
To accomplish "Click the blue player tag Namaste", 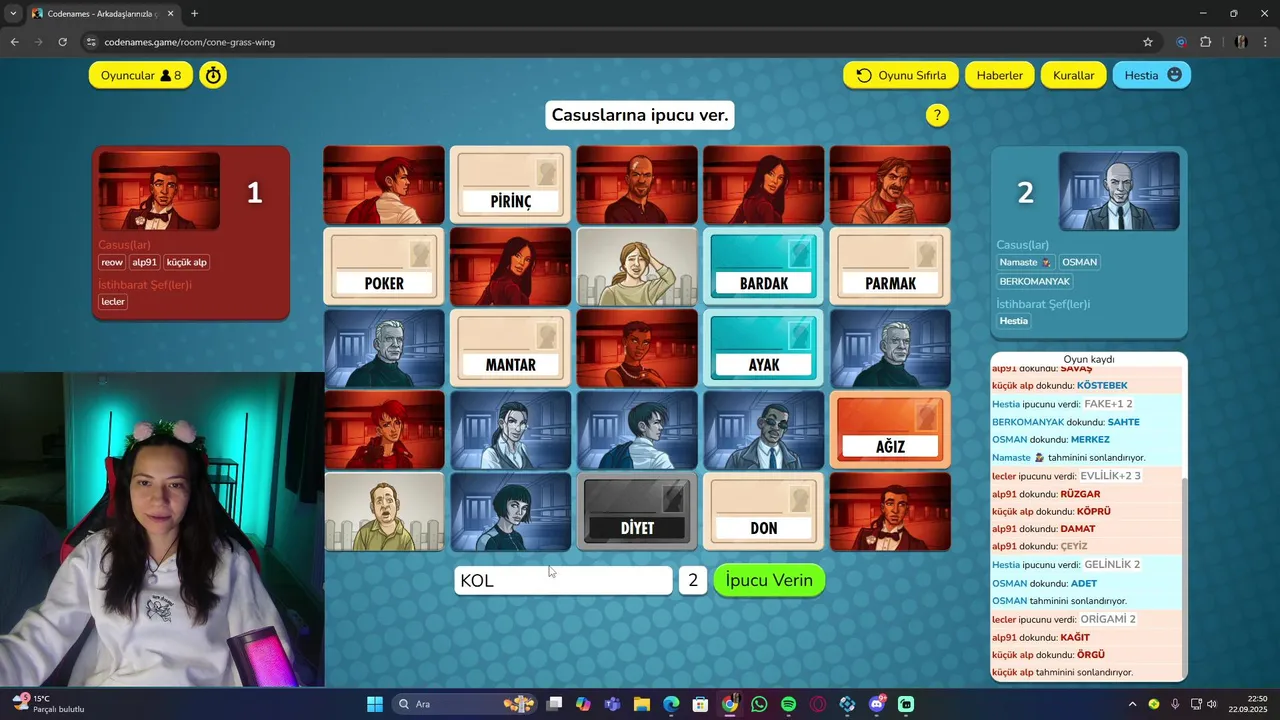I will click(1026, 262).
